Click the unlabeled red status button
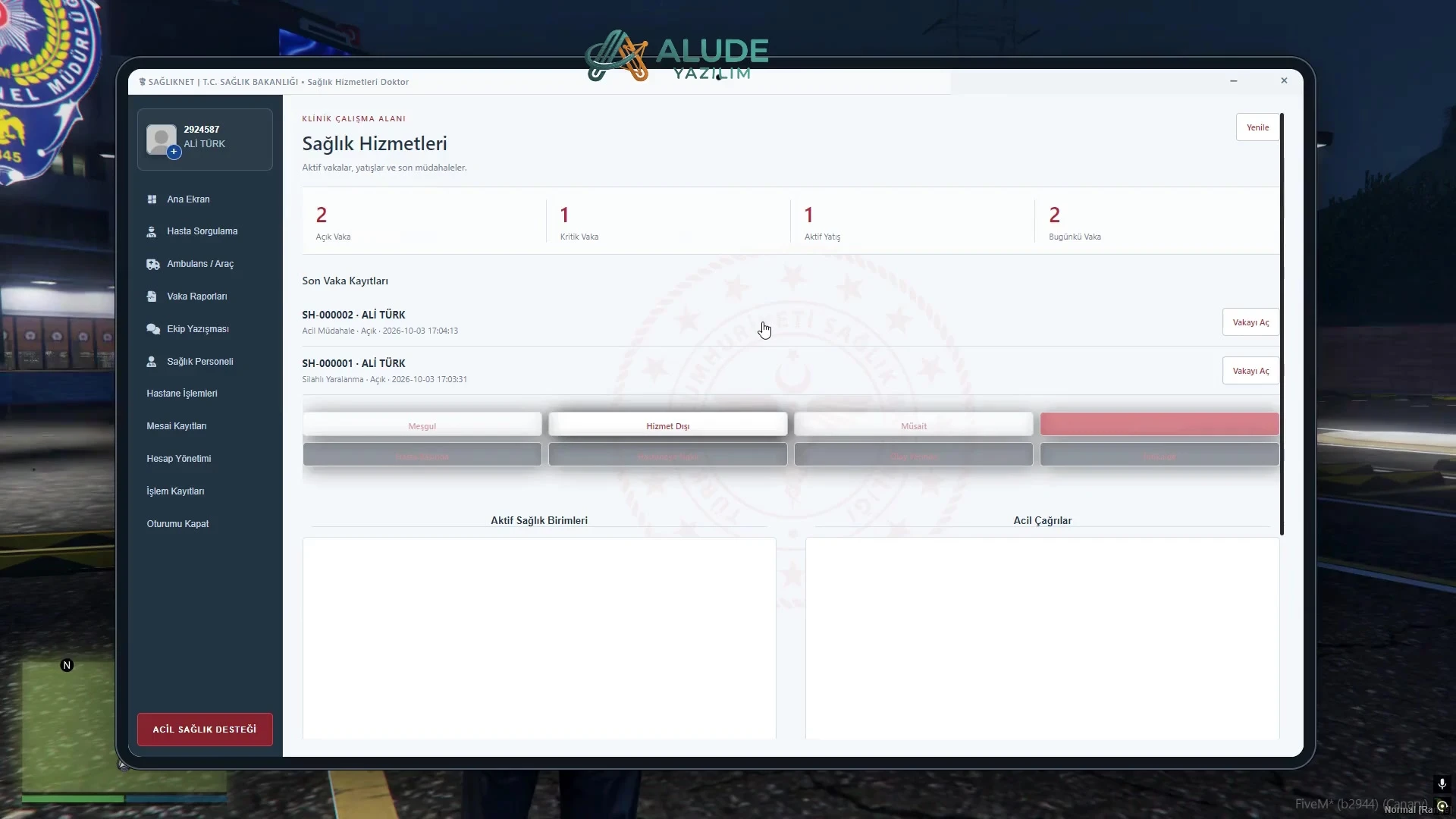Viewport: 1456px width, 819px height. (1159, 424)
